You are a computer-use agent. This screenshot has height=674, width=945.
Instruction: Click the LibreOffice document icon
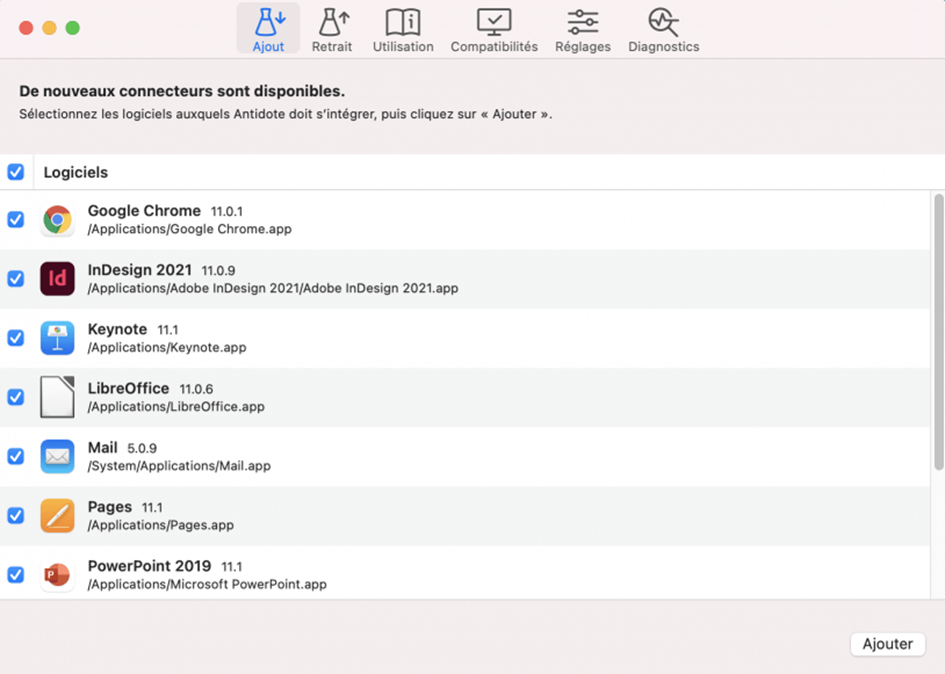point(57,397)
